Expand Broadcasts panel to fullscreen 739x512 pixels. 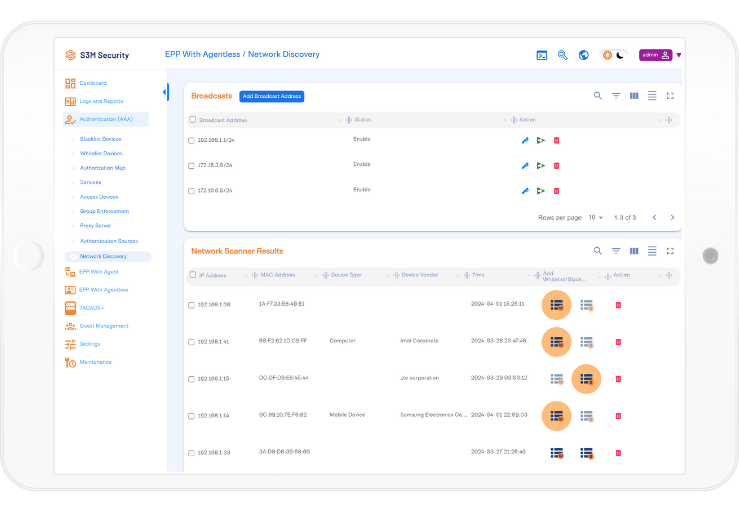coord(670,96)
